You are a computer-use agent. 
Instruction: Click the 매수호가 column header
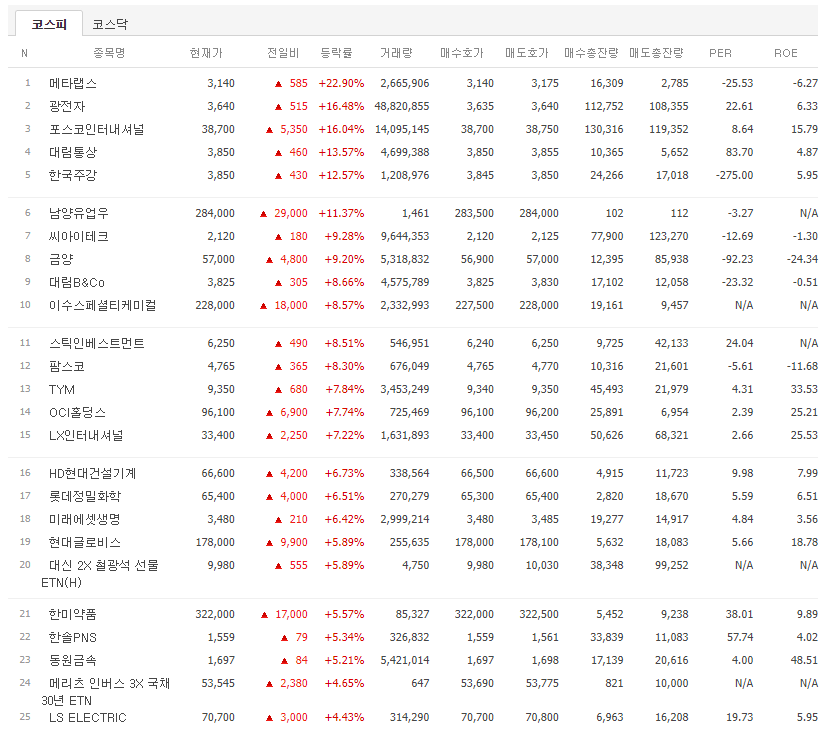coord(462,53)
